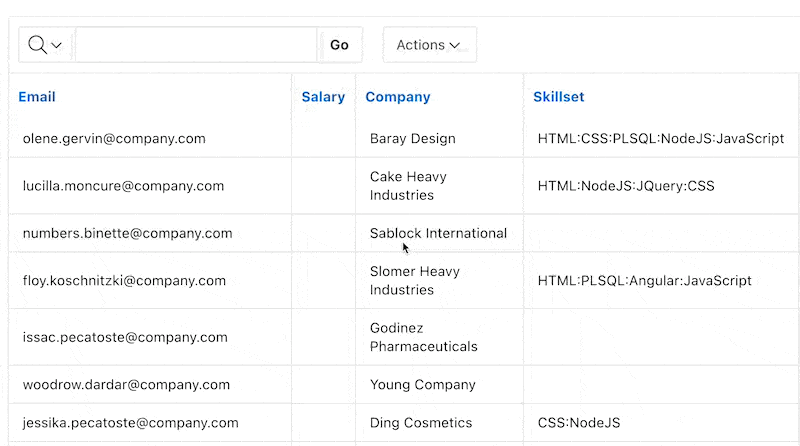Click the Go button
Screen dimensions: 800x446
pyautogui.click(x=339, y=45)
